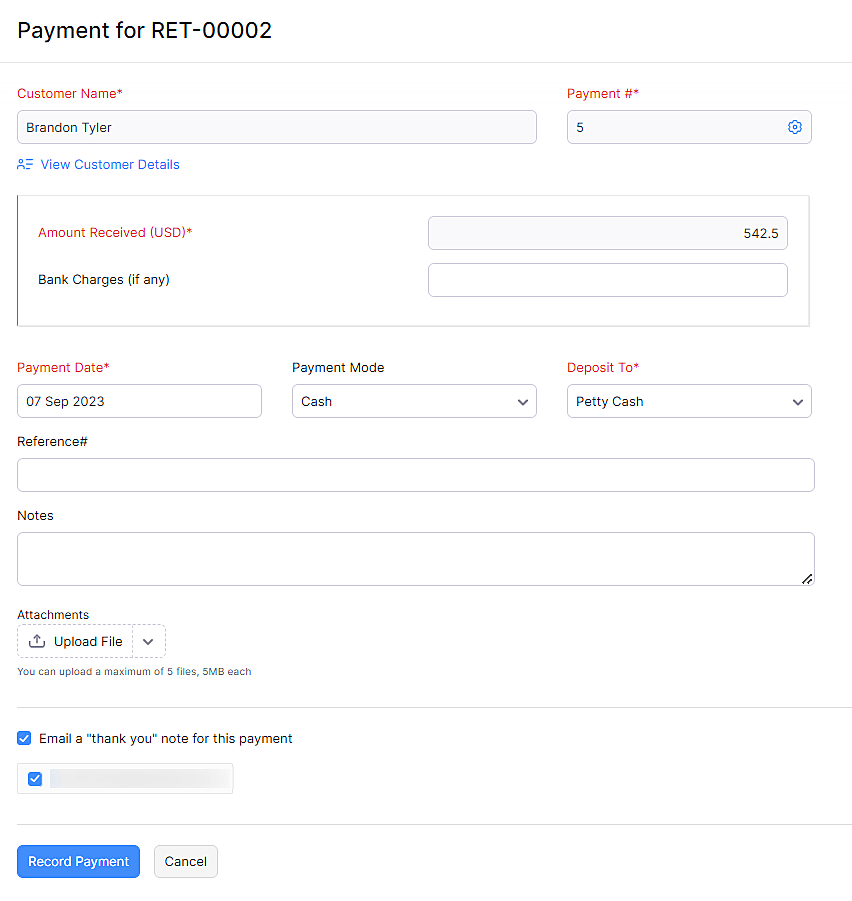The image size is (852, 901).
Task: Focus the Reference# input field
Action: pos(416,475)
